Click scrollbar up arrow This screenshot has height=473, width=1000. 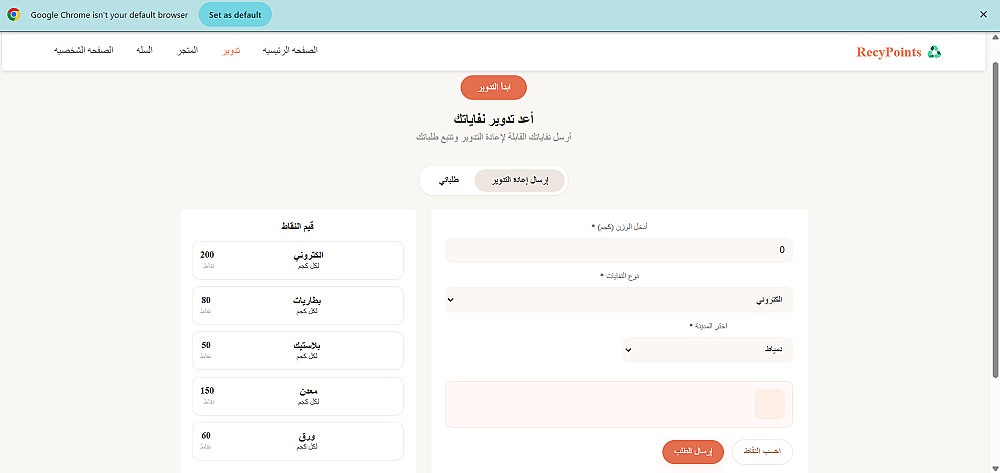pyautogui.click(x=996, y=37)
